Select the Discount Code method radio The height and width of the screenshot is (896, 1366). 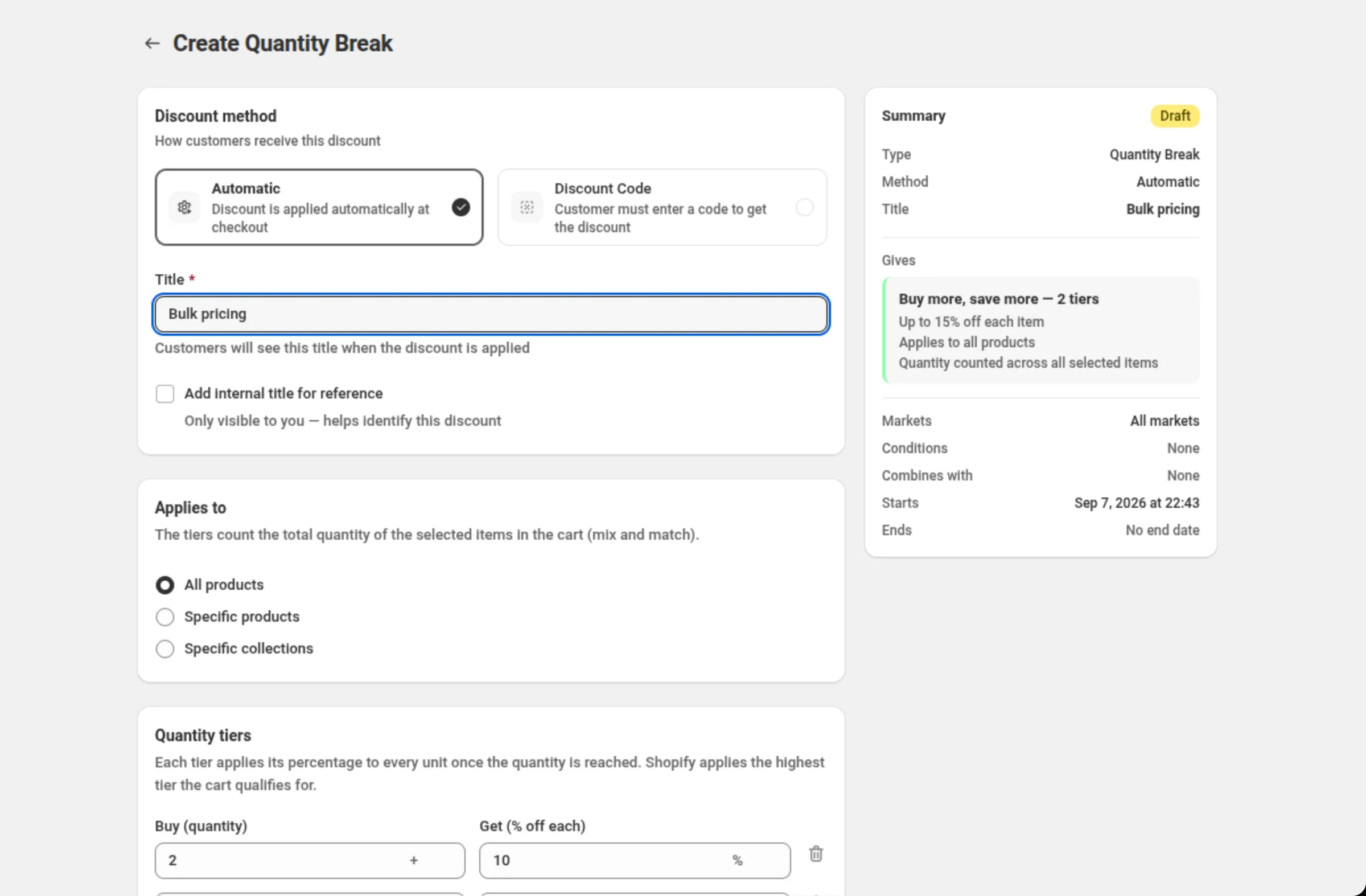pyautogui.click(x=805, y=207)
